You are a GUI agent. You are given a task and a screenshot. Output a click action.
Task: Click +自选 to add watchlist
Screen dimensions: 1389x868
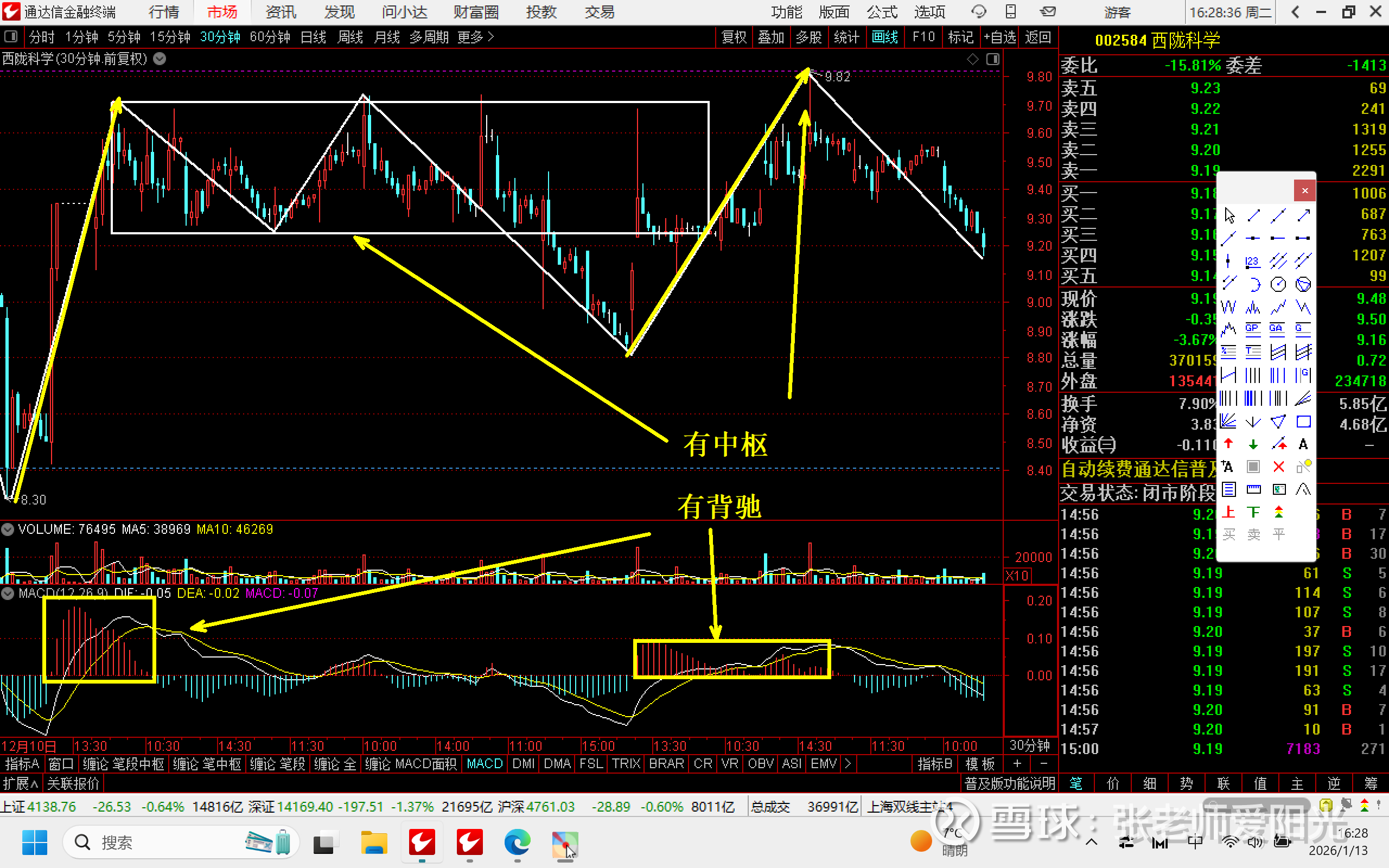coord(999,37)
